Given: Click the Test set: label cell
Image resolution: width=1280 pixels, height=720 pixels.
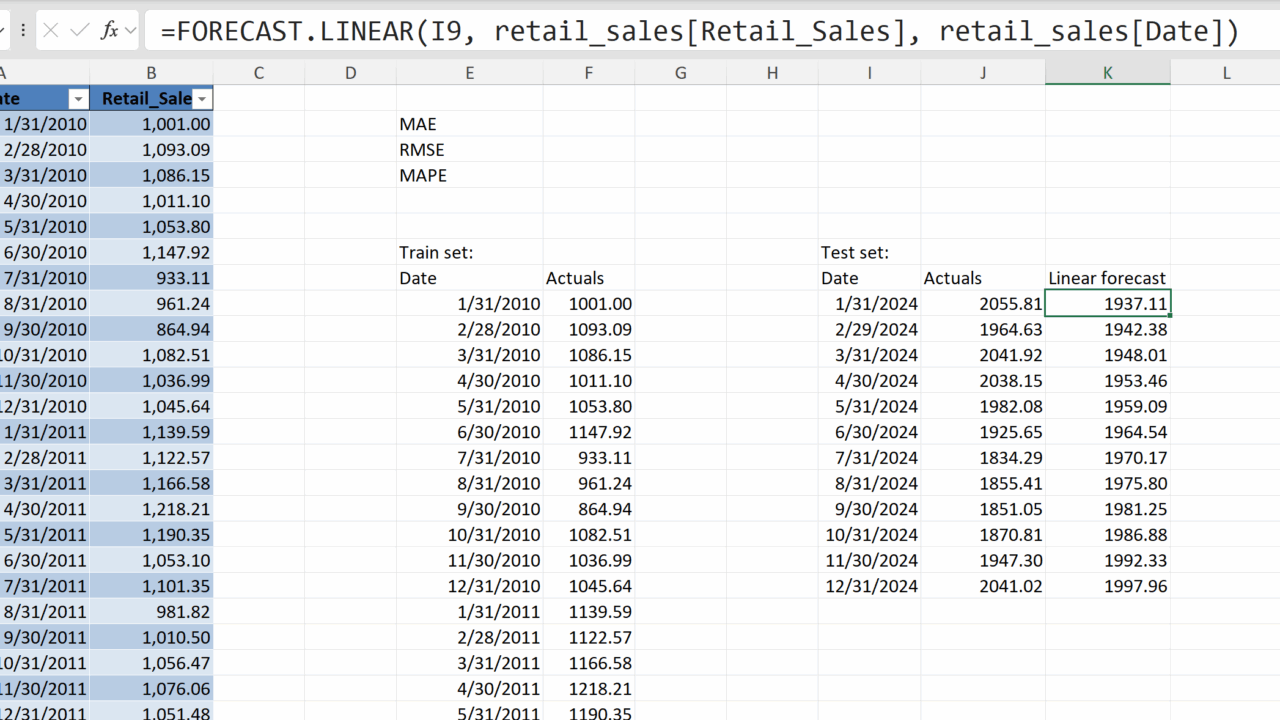Looking at the screenshot, I should 869,253.
